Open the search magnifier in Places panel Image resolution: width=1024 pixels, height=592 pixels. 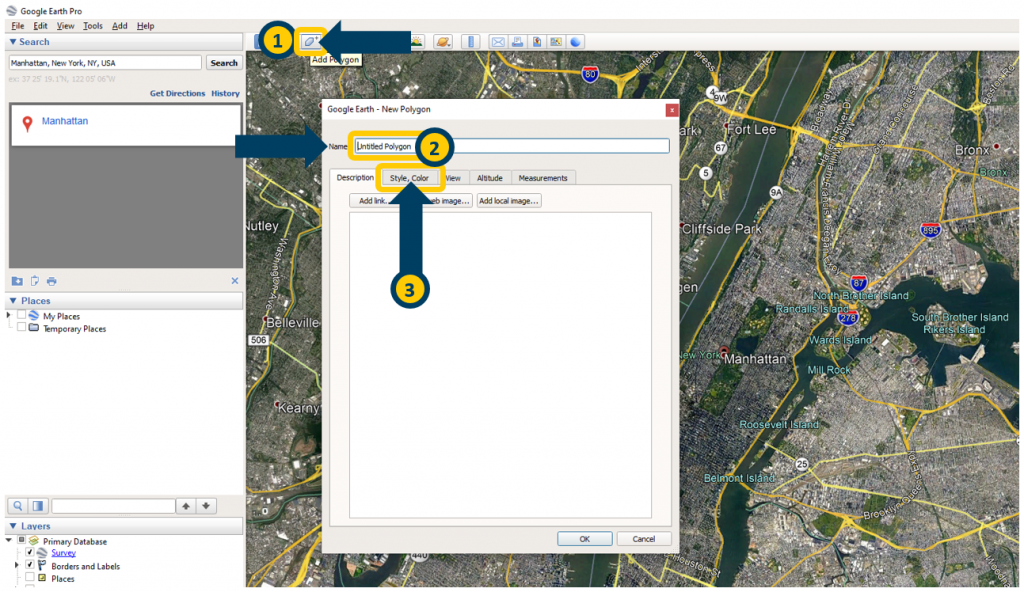click(17, 505)
